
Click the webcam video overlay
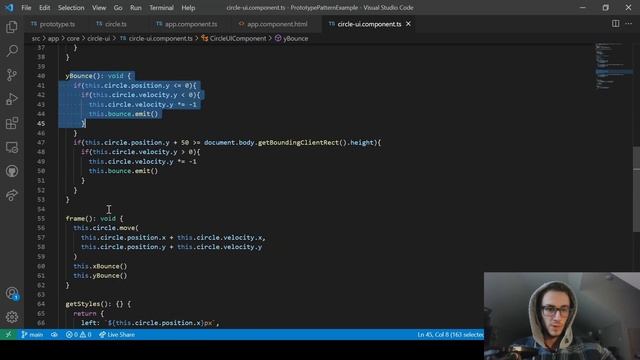tap(562, 316)
